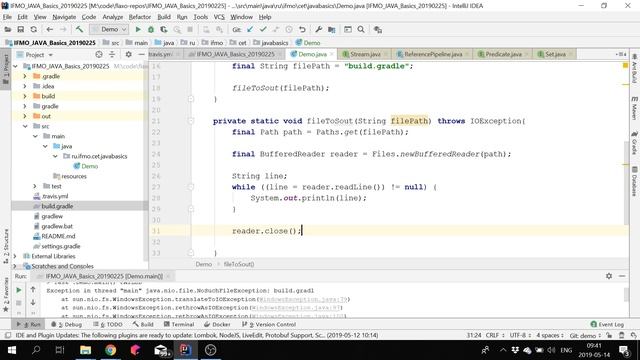Open the Refactor menu
Viewport: 640px width, 360px height.
click(x=140, y=17)
